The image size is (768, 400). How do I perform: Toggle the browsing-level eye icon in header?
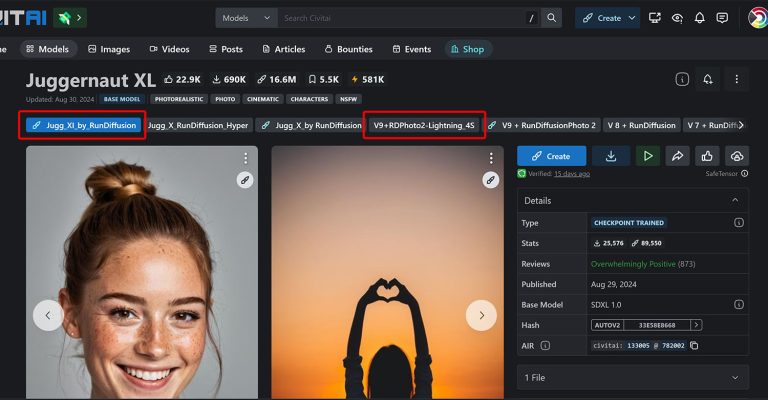click(677, 18)
